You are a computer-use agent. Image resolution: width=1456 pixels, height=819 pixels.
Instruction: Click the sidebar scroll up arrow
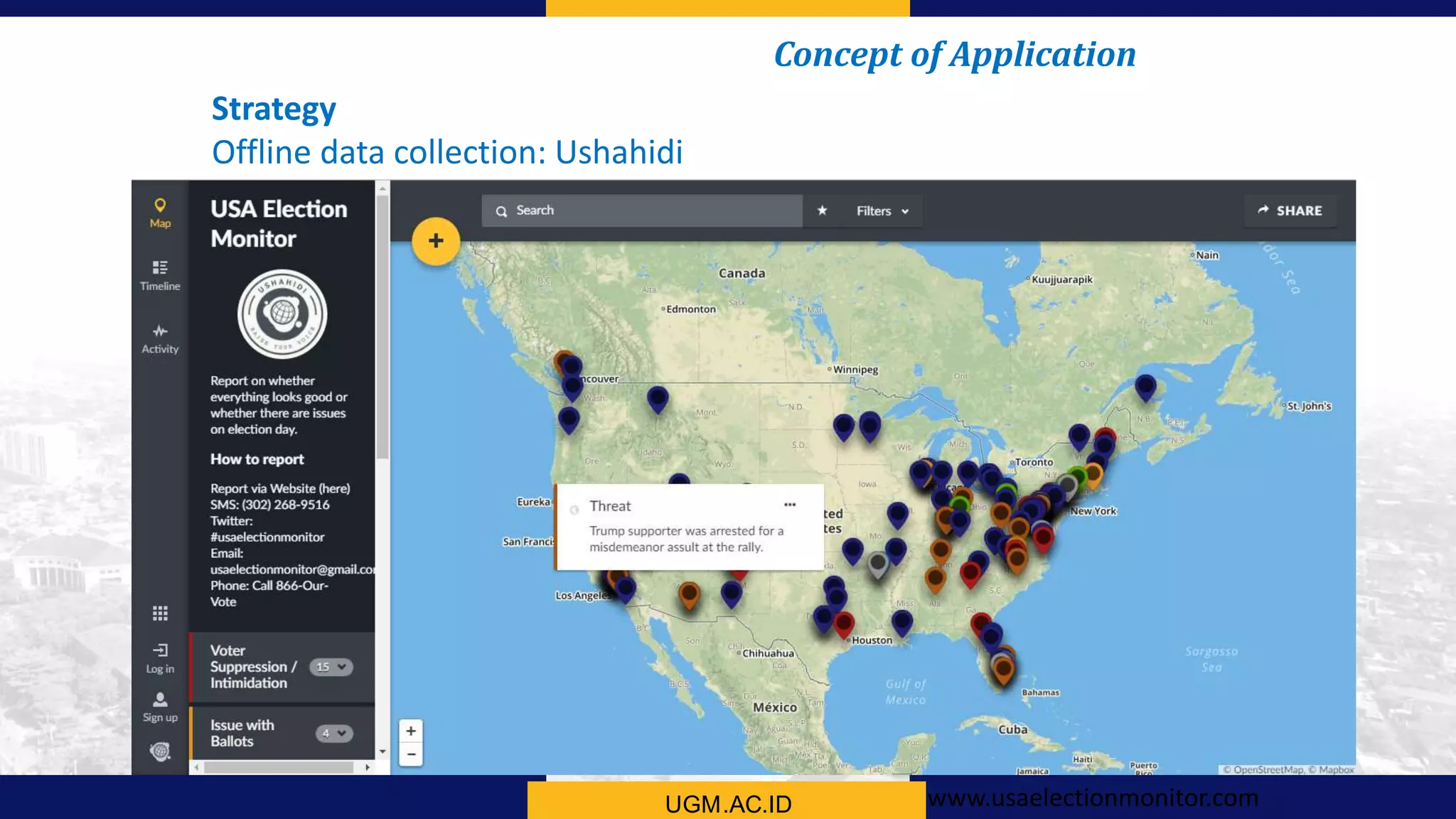click(382, 188)
